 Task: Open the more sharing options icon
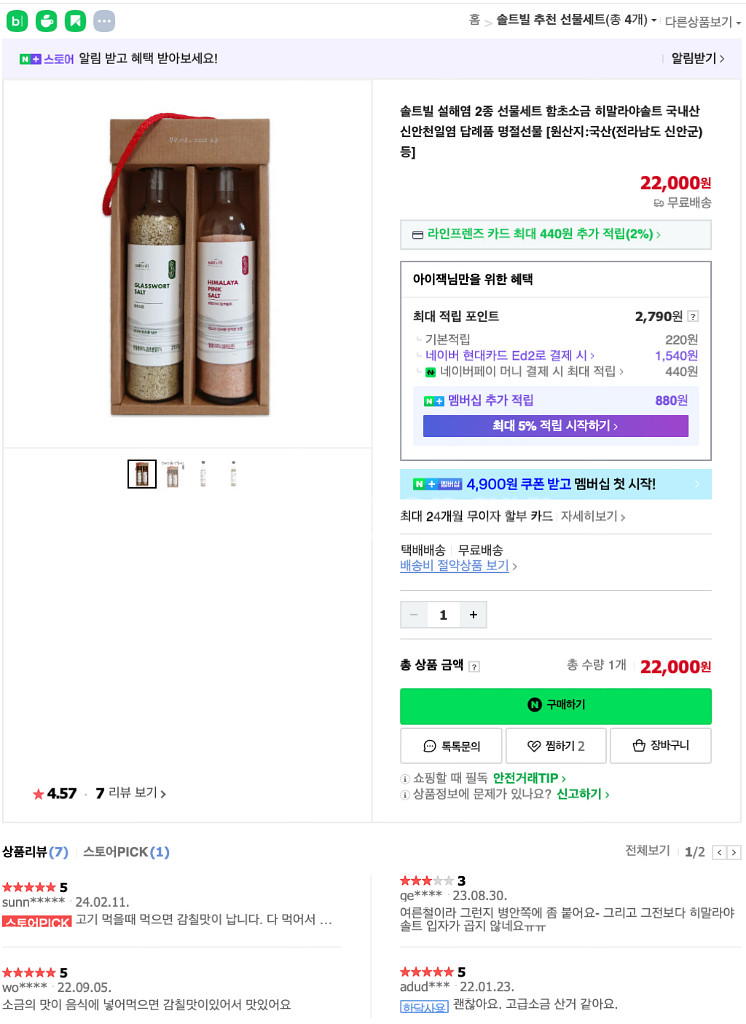pyautogui.click(x=104, y=20)
